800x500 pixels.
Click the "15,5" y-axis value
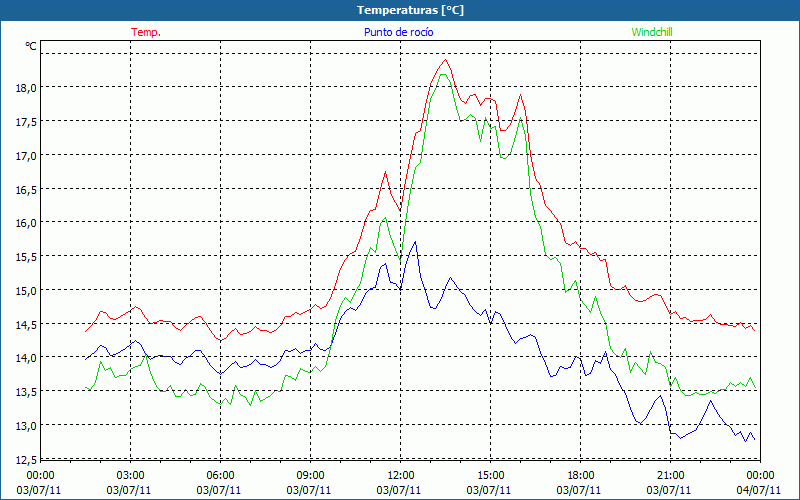pos(27,257)
